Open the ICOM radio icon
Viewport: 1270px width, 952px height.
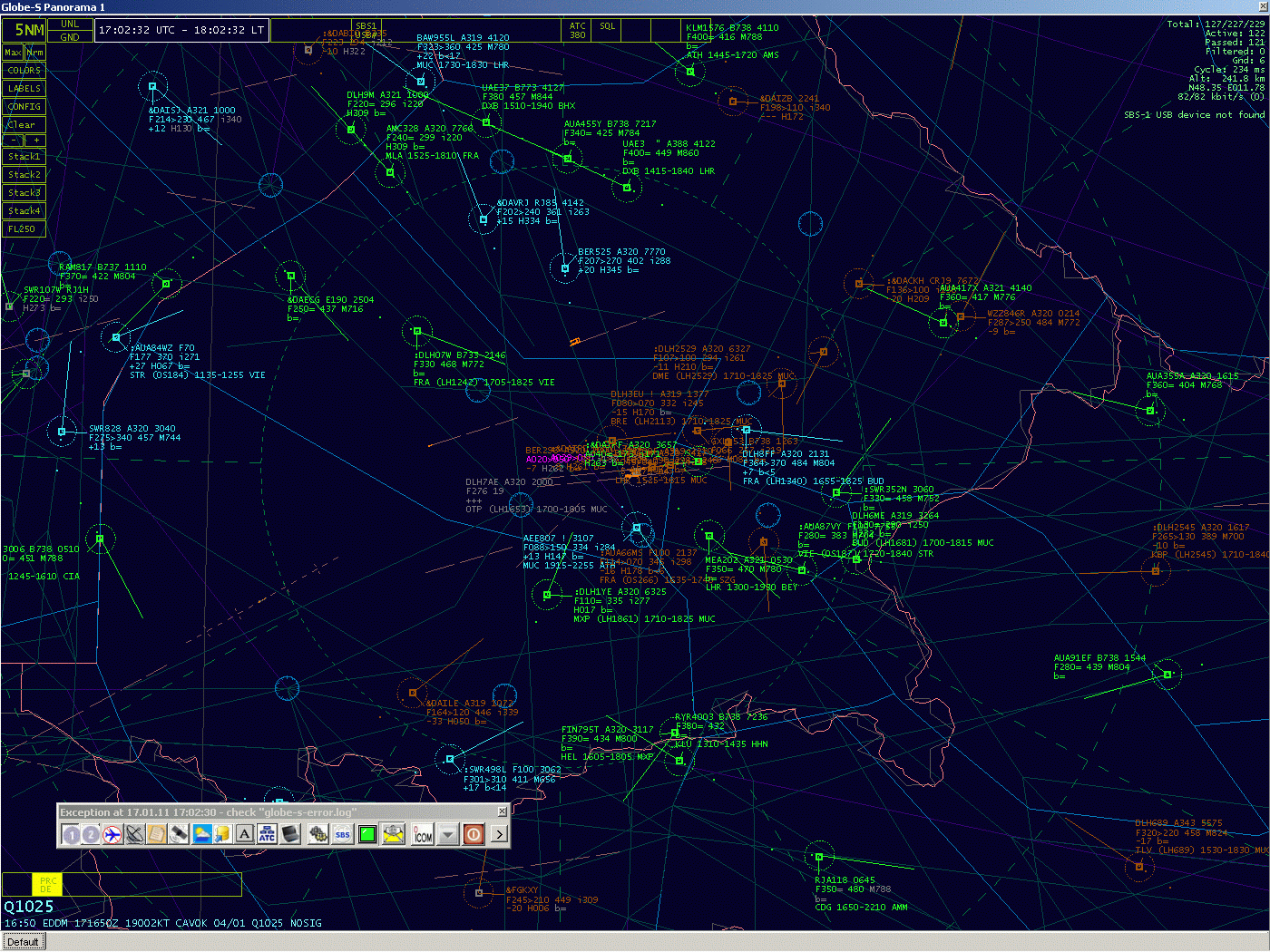[423, 834]
